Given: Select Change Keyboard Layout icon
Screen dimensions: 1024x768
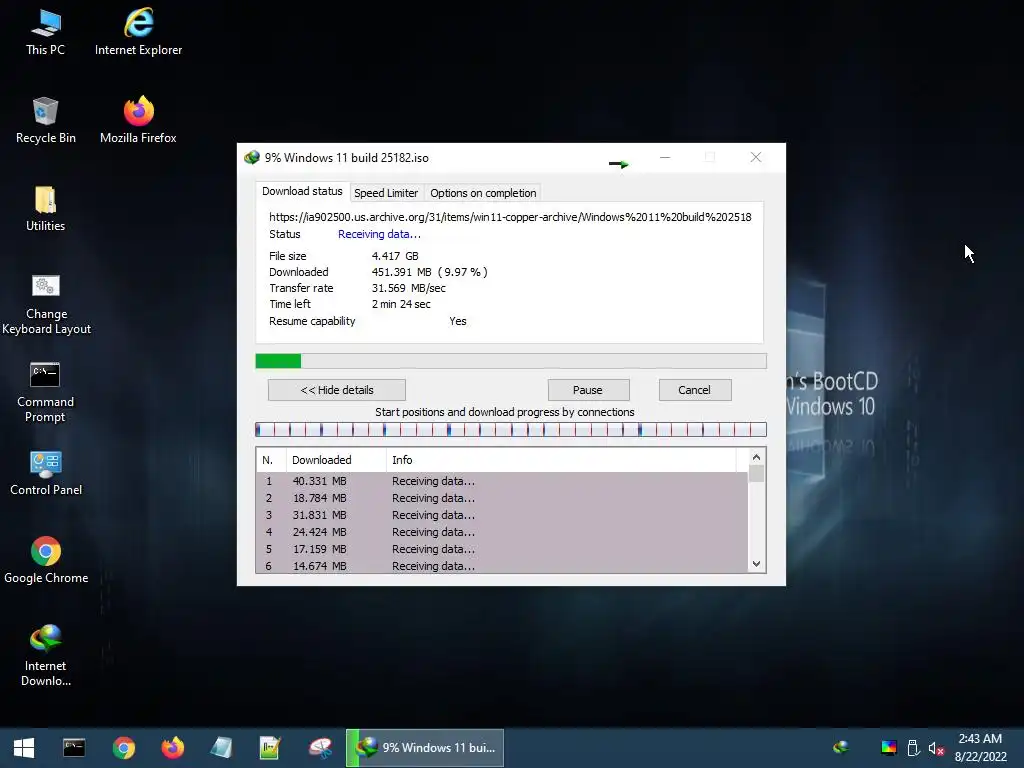Looking at the screenshot, I should coord(46,304).
